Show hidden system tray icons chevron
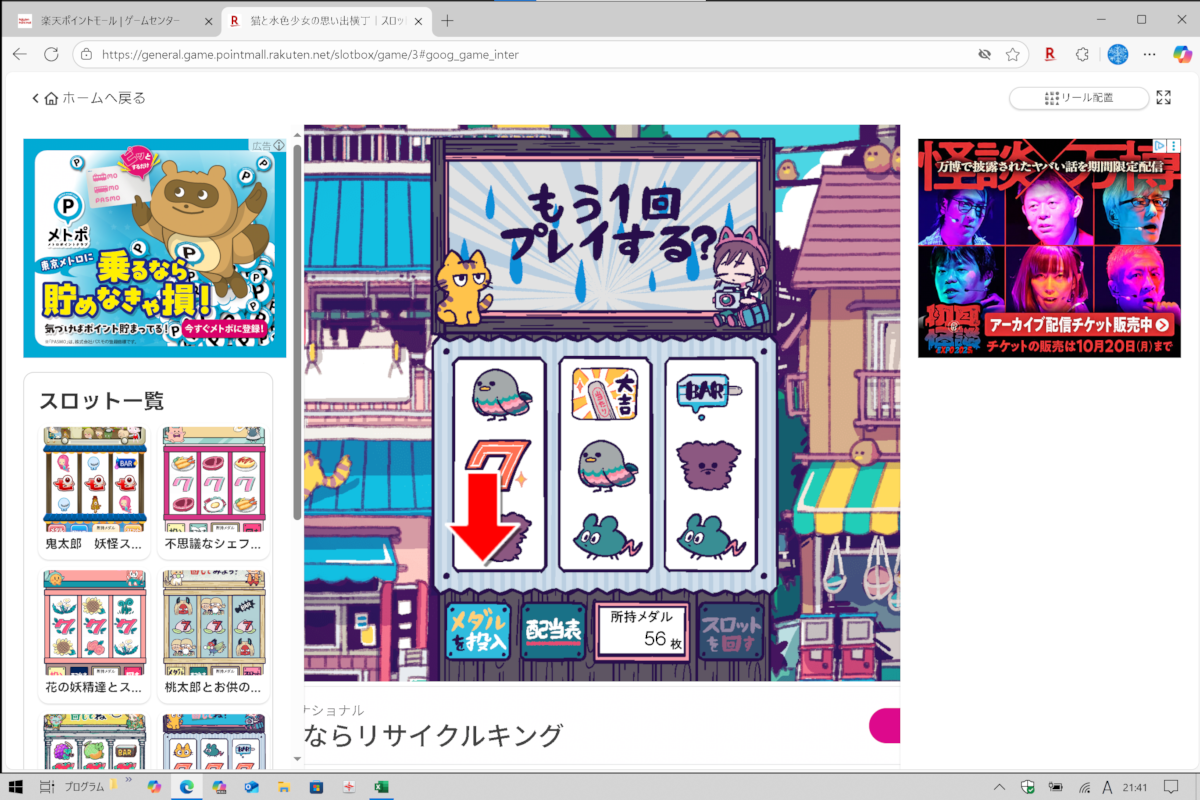The image size is (1200, 800). coord(999,786)
